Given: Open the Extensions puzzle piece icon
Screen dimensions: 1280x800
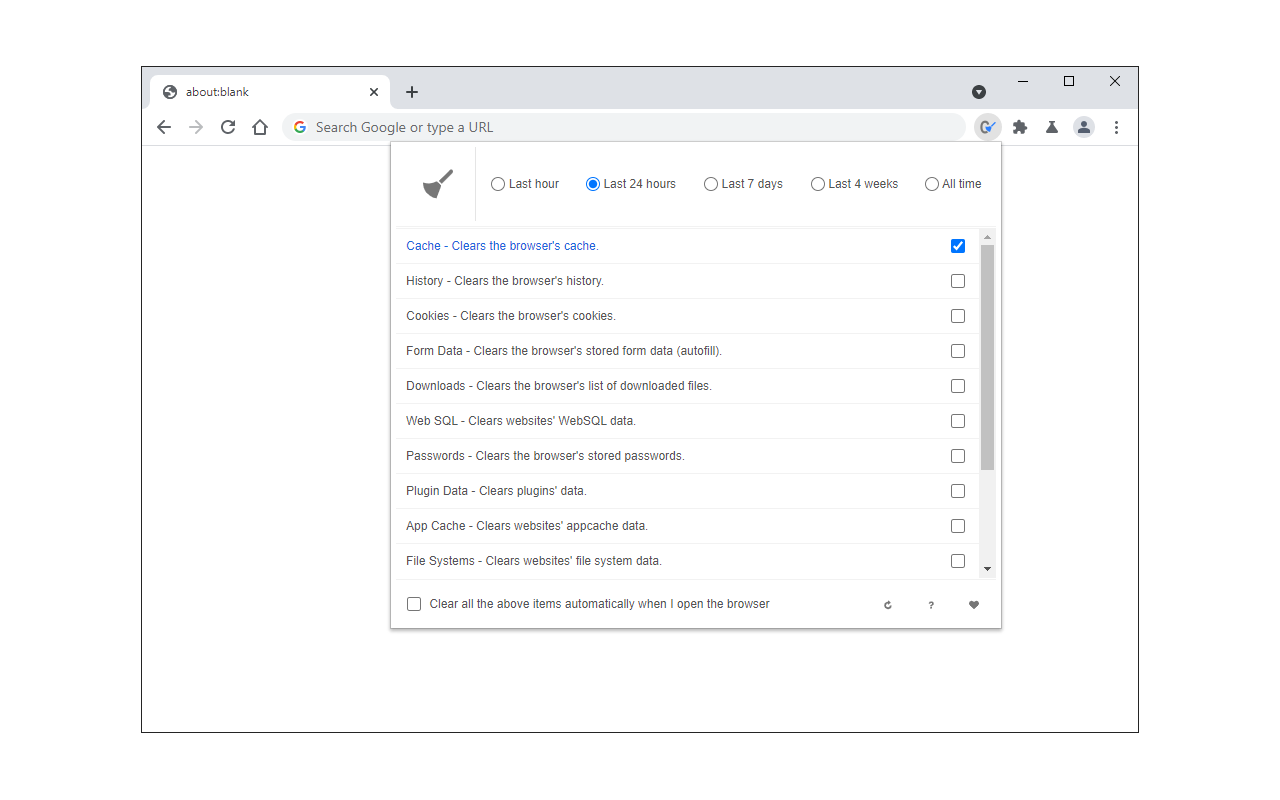Looking at the screenshot, I should pos(1020,127).
